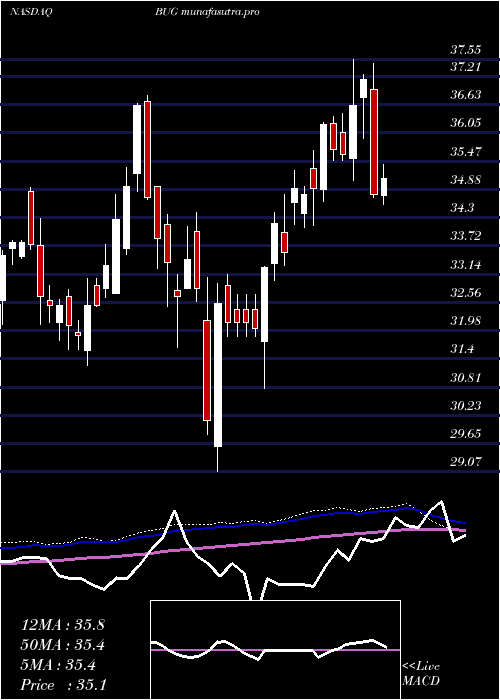Click inside the MACD inset chart box
The width and height of the screenshot is (500, 700).
point(275,650)
